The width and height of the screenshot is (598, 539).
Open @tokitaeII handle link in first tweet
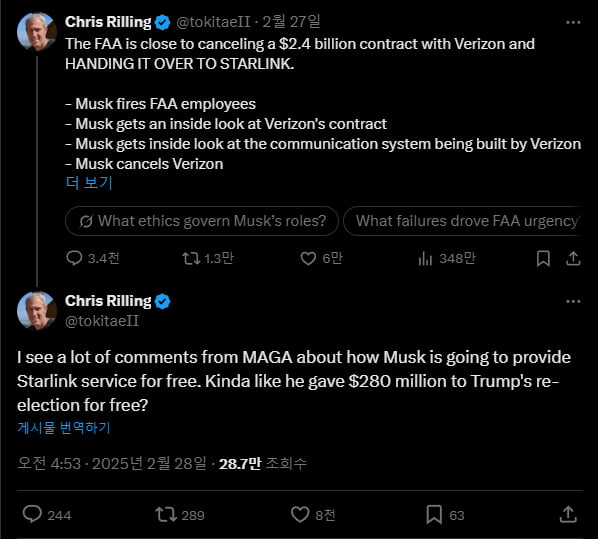pos(213,22)
